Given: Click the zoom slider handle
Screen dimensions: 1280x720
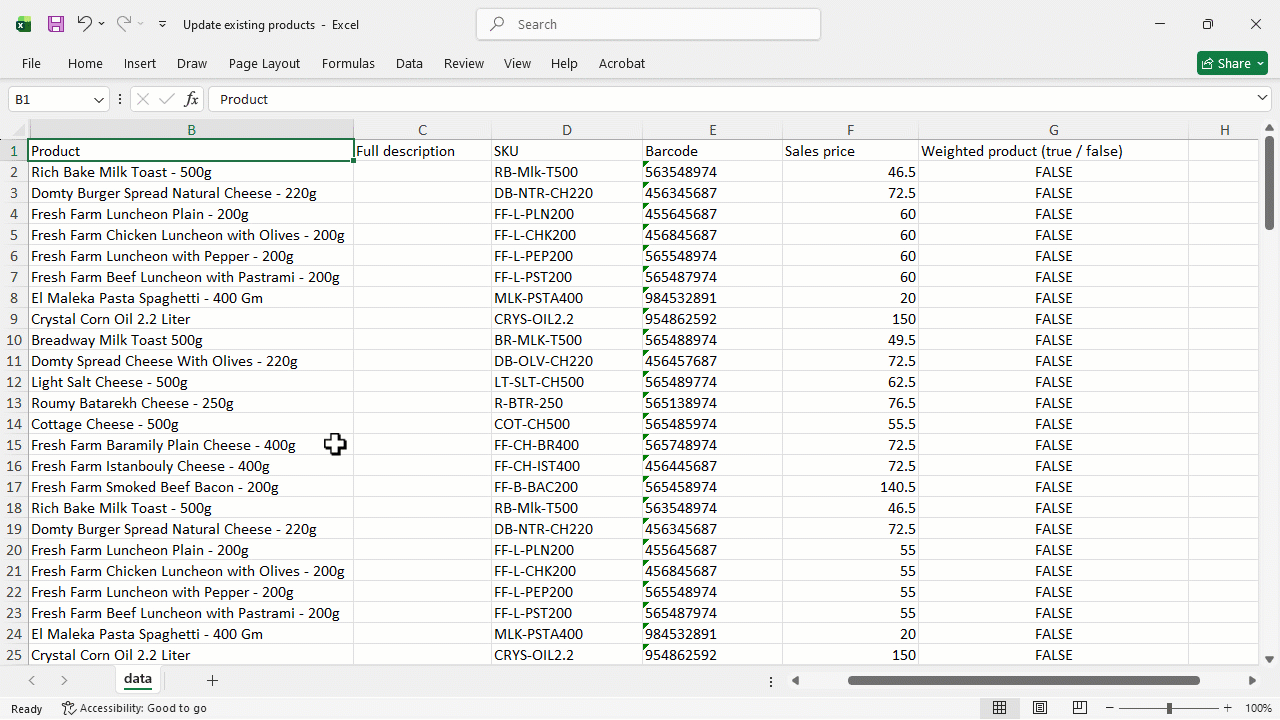Looking at the screenshot, I should tap(1169, 708).
